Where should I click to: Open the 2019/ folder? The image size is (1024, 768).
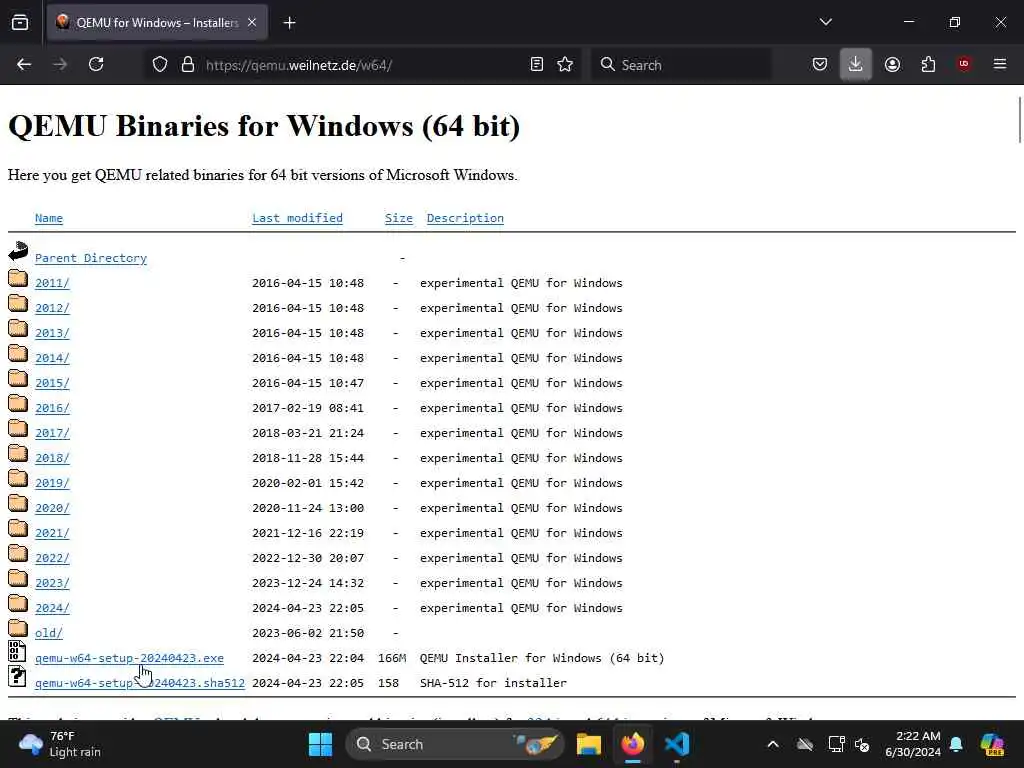(52, 483)
